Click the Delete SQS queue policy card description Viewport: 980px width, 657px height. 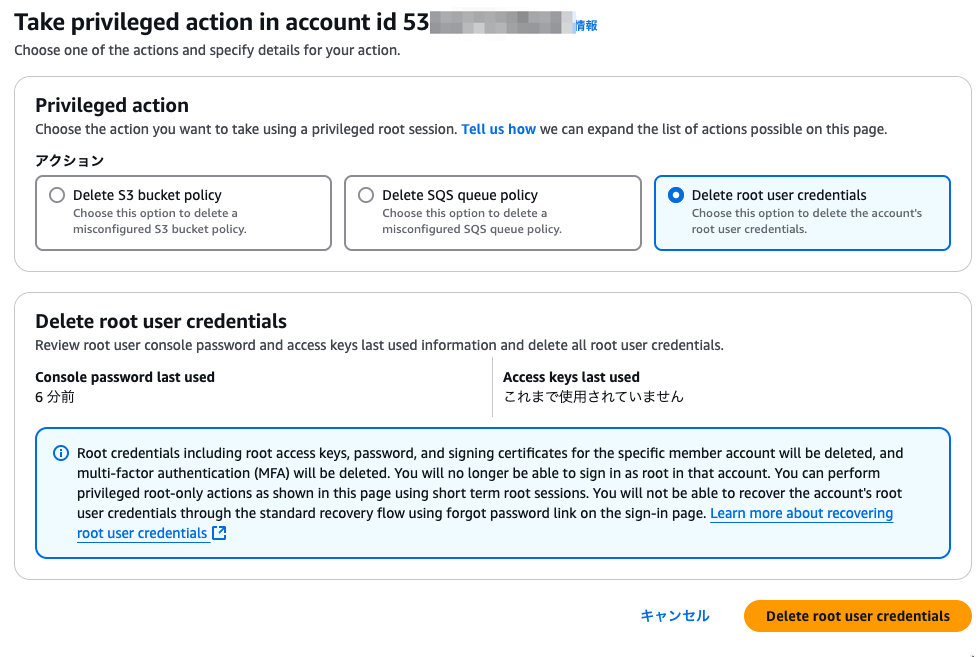pyautogui.click(x=472, y=221)
